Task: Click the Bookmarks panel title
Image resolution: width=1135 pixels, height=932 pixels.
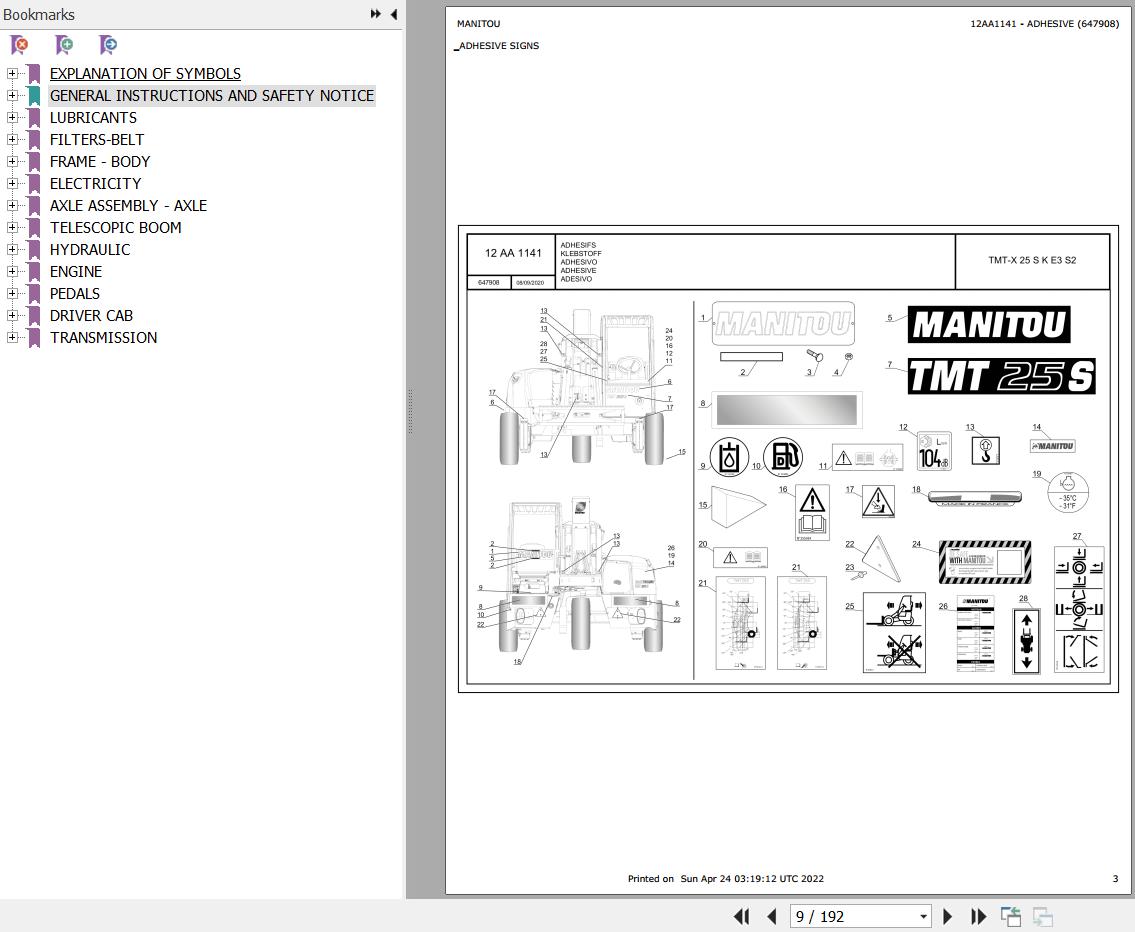Action: 38,14
